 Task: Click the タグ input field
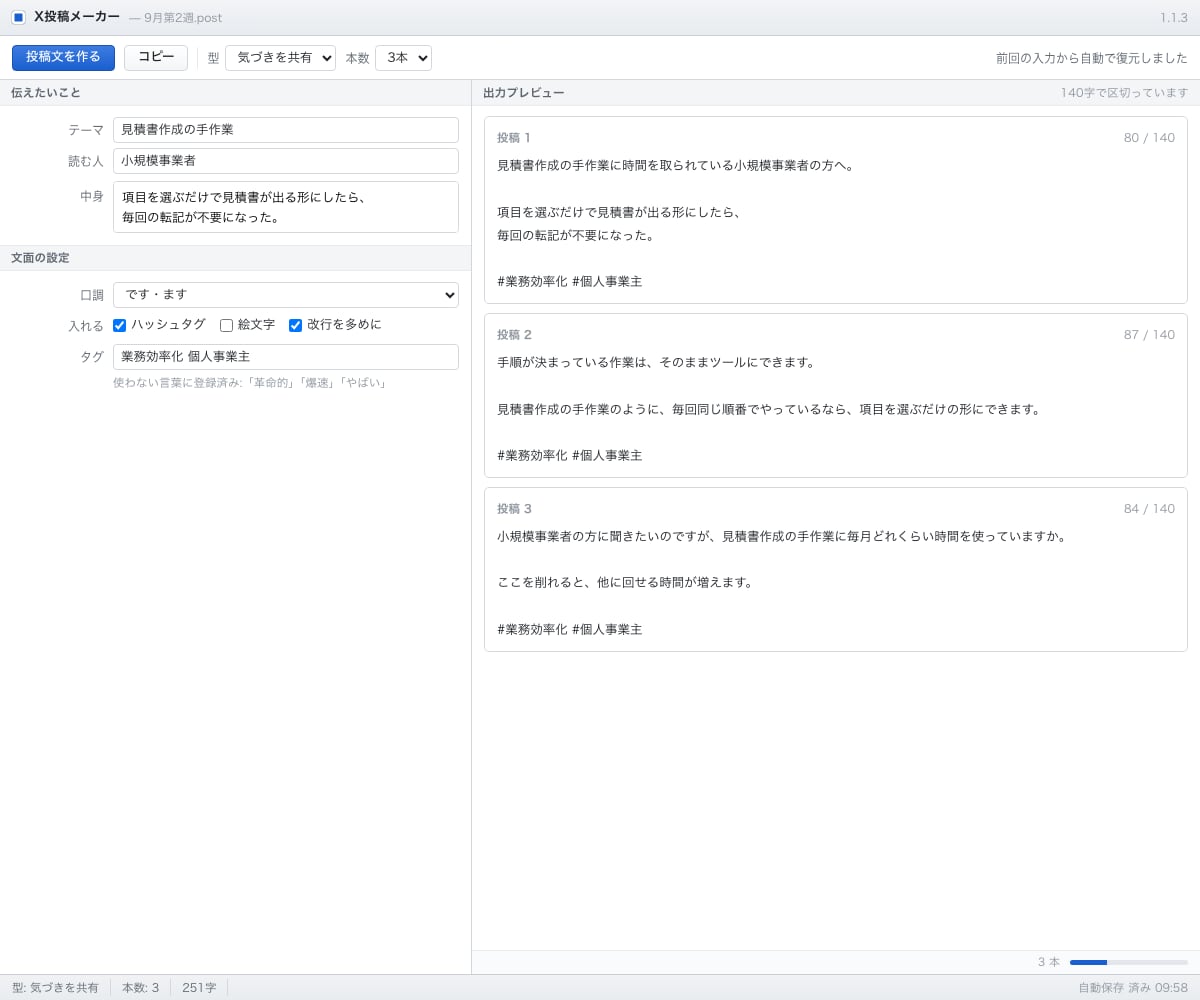coord(286,357)
